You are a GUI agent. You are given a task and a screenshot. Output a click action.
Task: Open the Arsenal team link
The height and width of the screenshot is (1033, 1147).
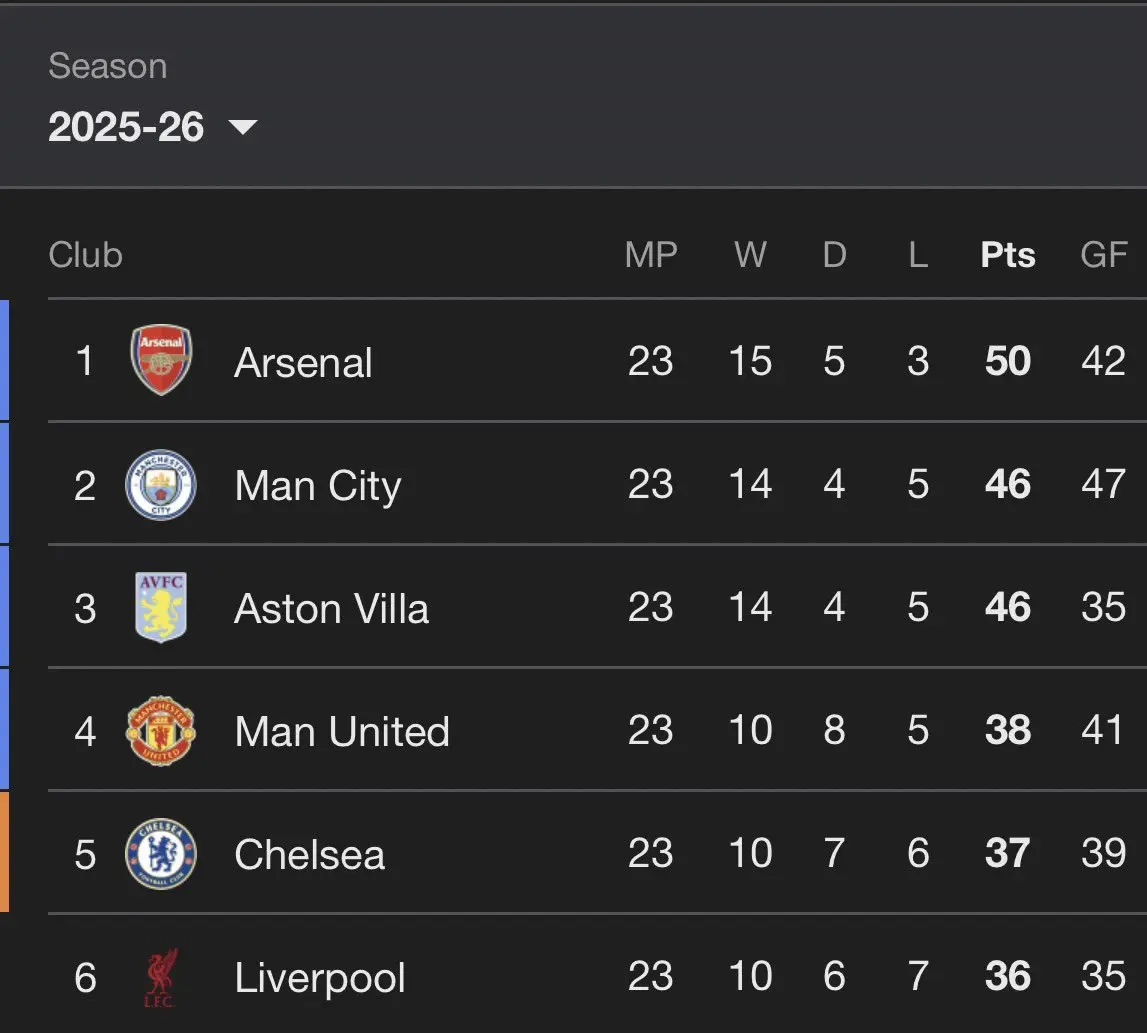(x=303, y=362)
